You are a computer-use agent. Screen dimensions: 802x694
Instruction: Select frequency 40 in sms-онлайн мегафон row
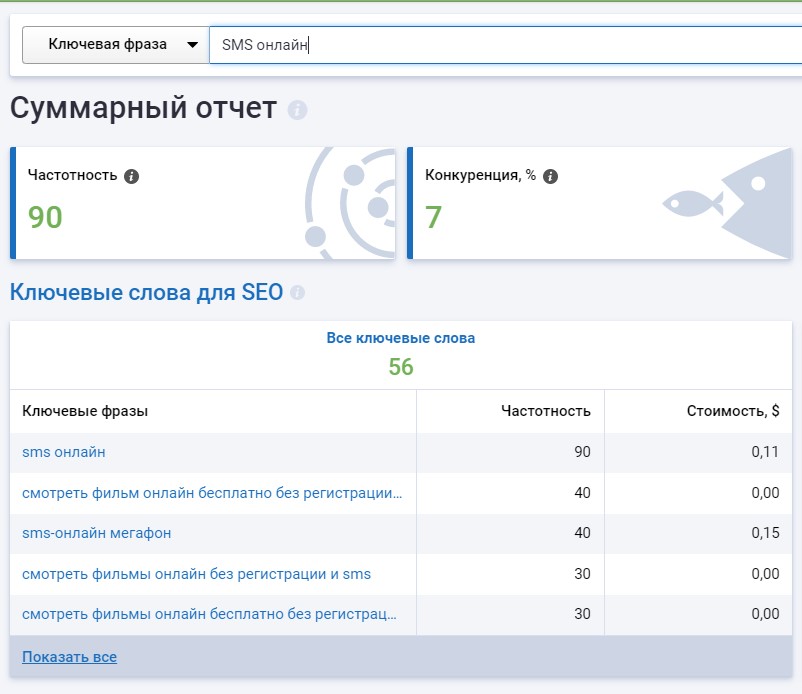[582, 533]
